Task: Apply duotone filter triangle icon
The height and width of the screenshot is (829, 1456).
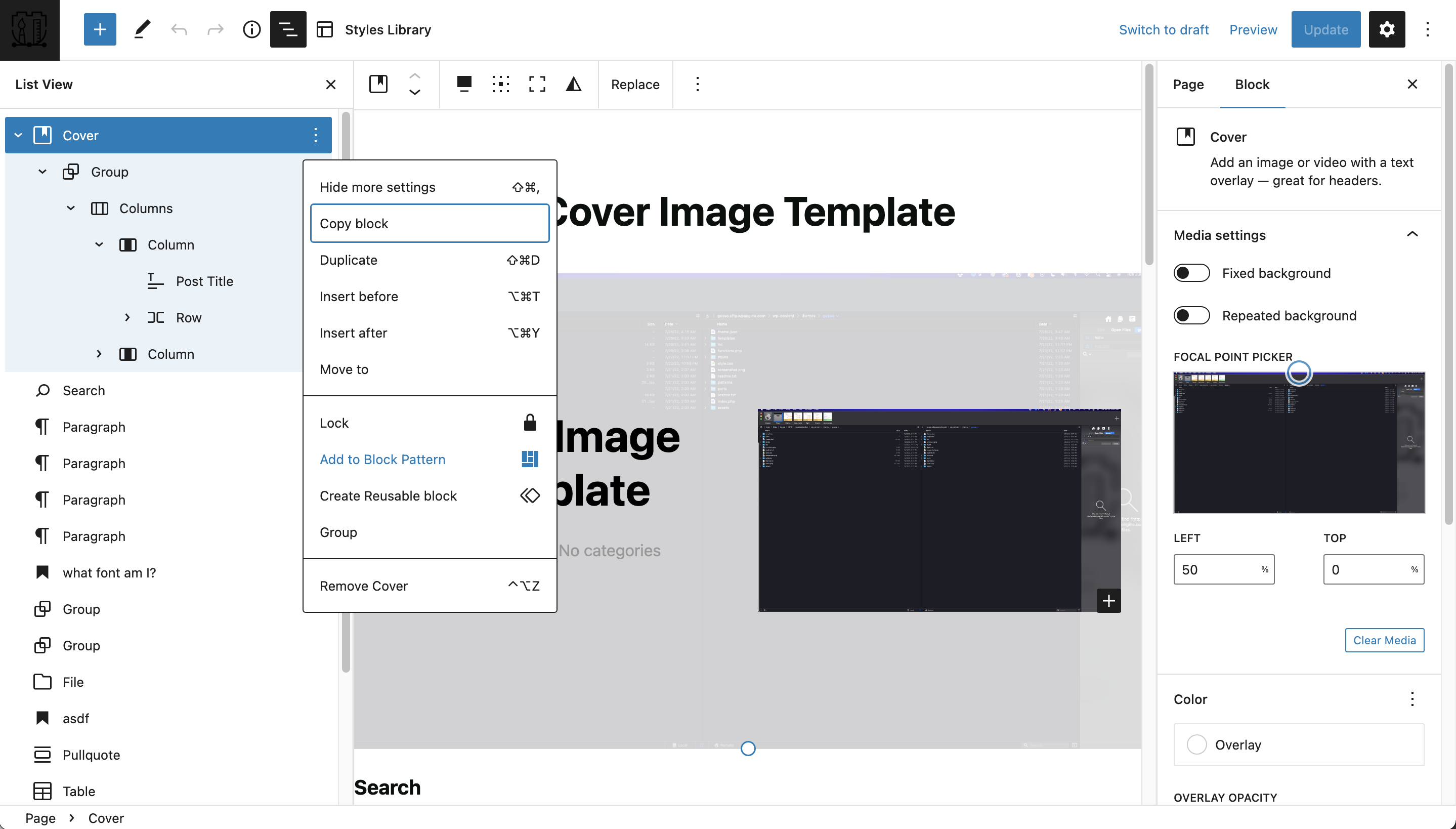Action: click(x=574, y=84)
